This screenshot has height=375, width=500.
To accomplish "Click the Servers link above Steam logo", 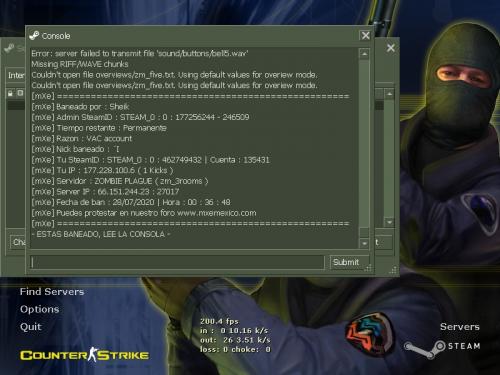I will click(460, 327).
